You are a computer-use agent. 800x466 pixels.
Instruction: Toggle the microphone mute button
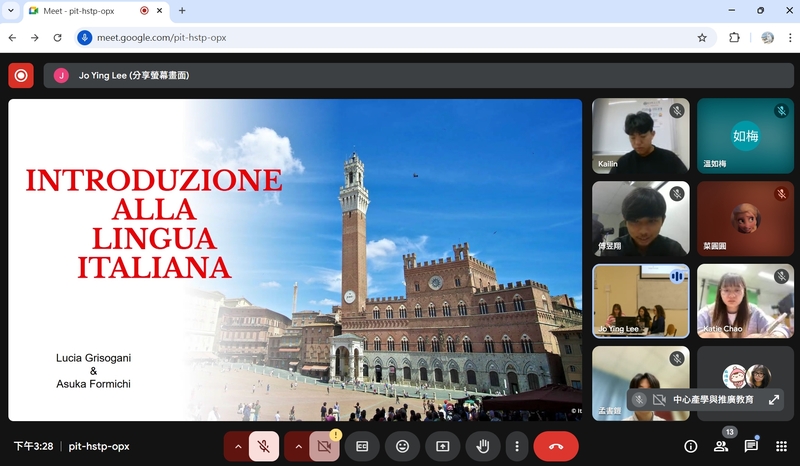click(264, 446)
